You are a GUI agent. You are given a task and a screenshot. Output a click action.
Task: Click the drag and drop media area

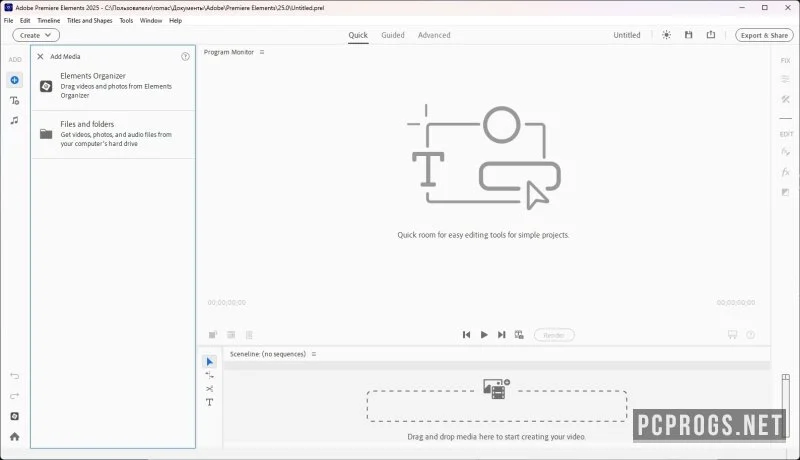point(496,406)
